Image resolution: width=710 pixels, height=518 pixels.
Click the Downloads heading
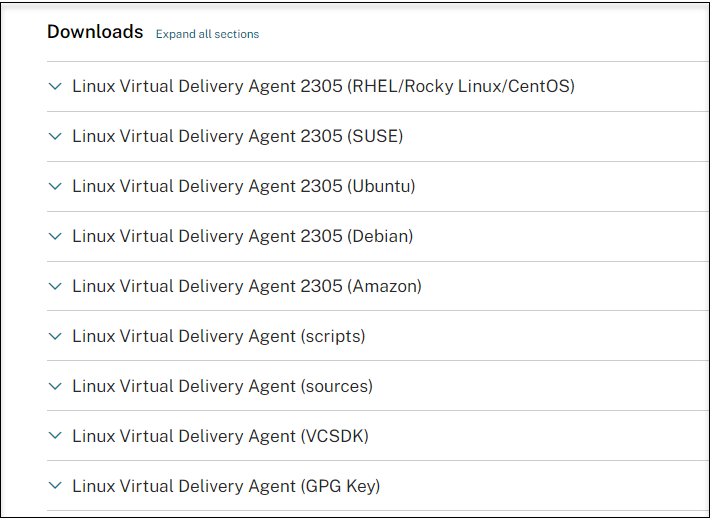pyautogui.click(x=95, y=32)
